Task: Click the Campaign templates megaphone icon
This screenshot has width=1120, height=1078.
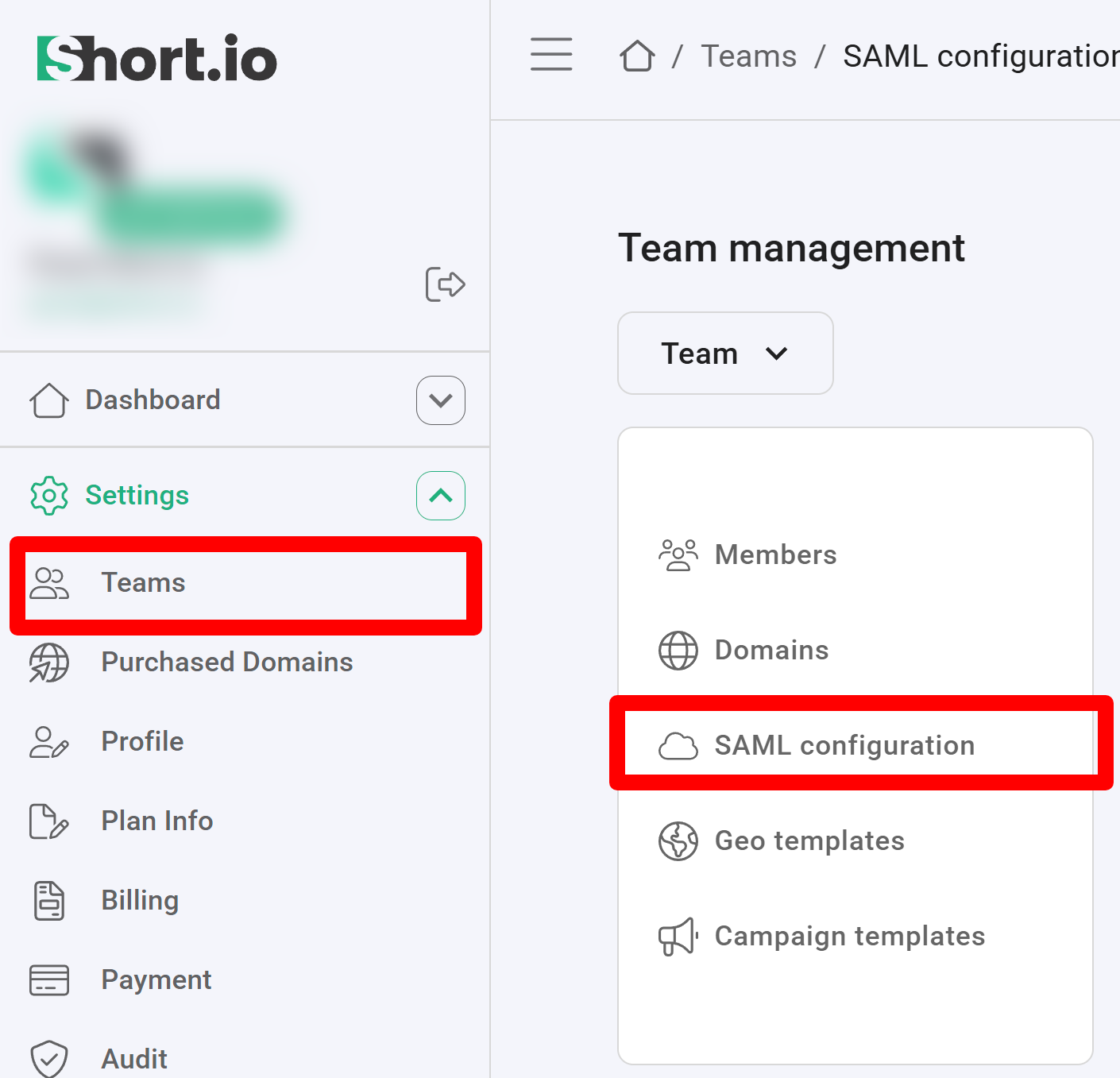Action: pyautogui.click(x=678, y=936)
